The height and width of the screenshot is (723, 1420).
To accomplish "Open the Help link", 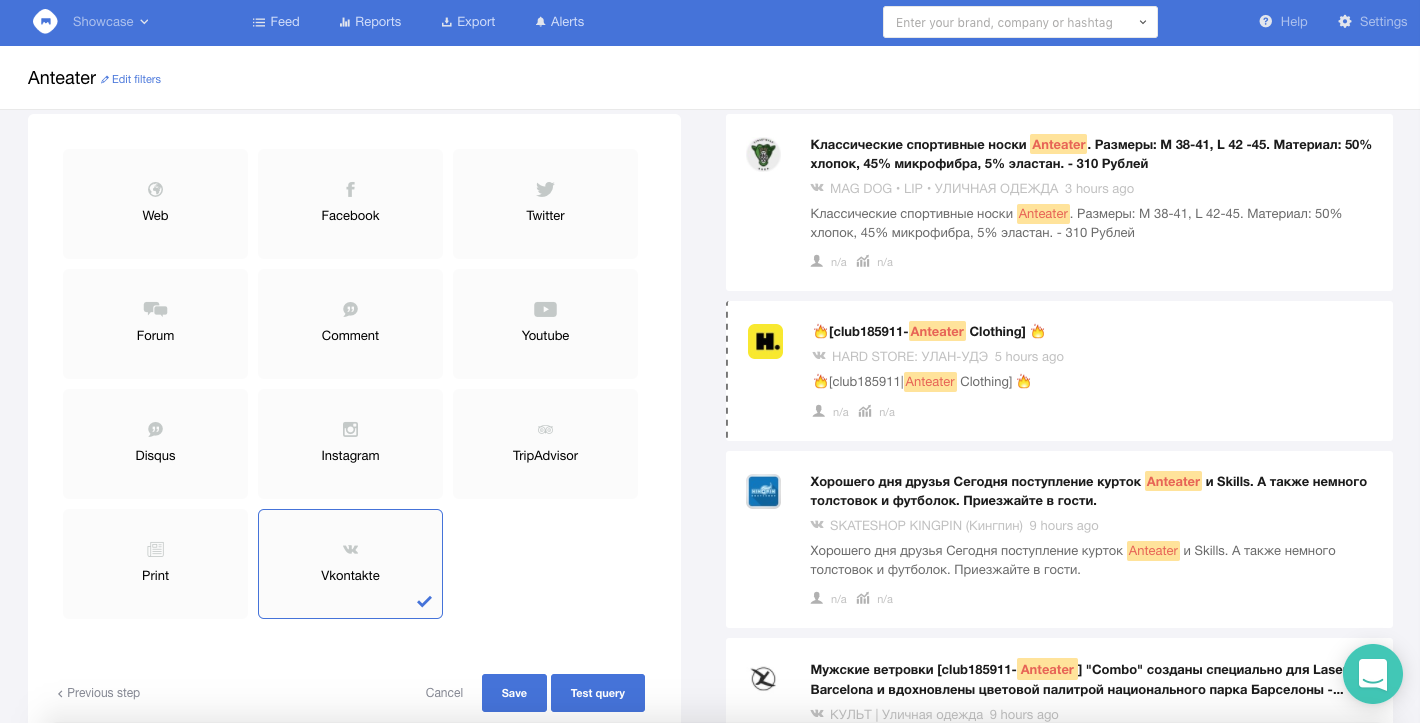I will click(1283, 21).
